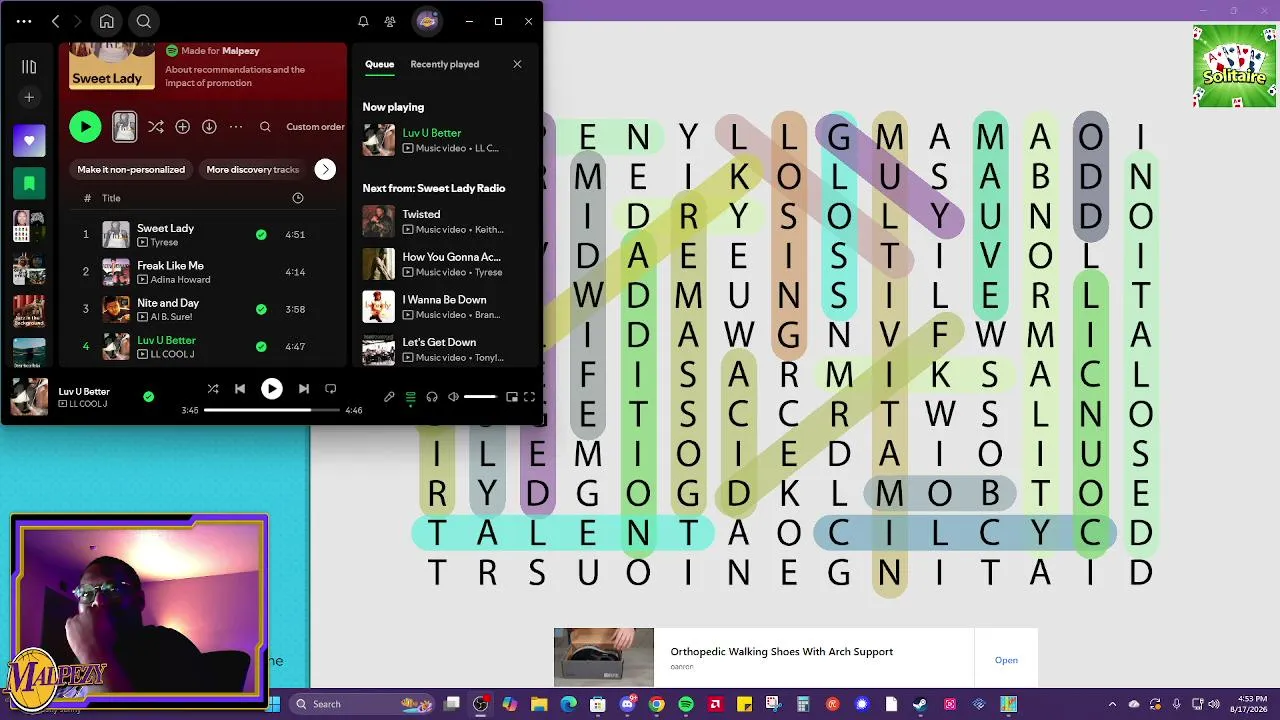This screenshot has width=1280, height=720.
Task: Sort tracks by the duration clock column
Action: click(x=297, y=198)
